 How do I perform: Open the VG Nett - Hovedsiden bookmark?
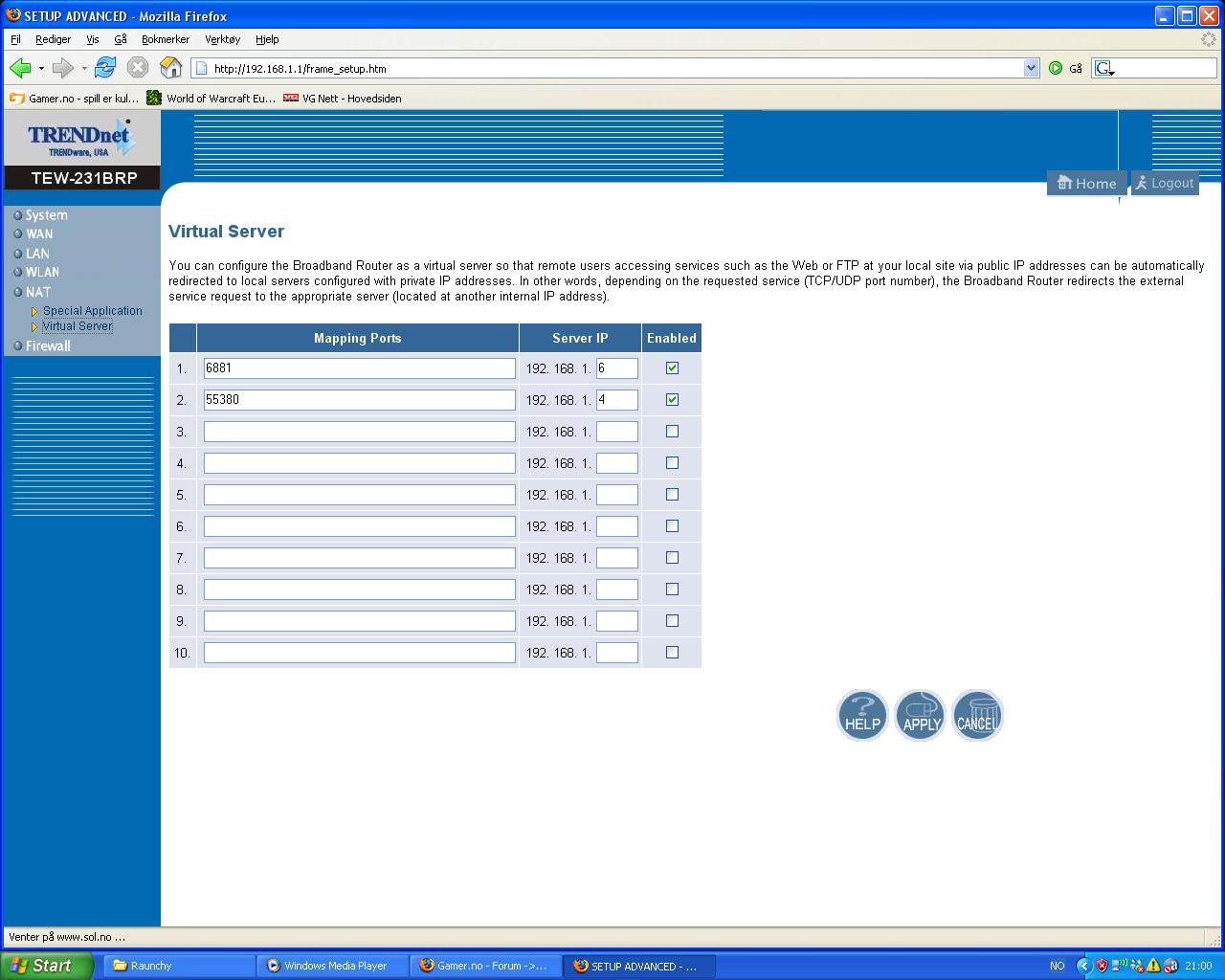click(x=343, y=98)
